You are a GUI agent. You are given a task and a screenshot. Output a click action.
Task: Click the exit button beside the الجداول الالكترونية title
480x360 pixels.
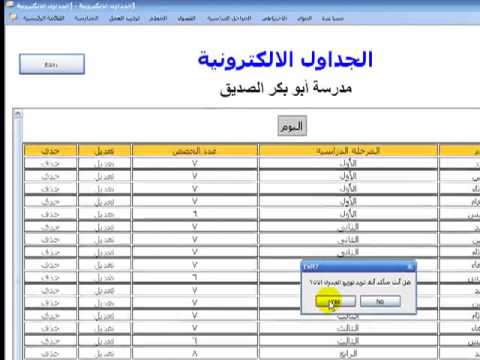[x=52, y=64]
